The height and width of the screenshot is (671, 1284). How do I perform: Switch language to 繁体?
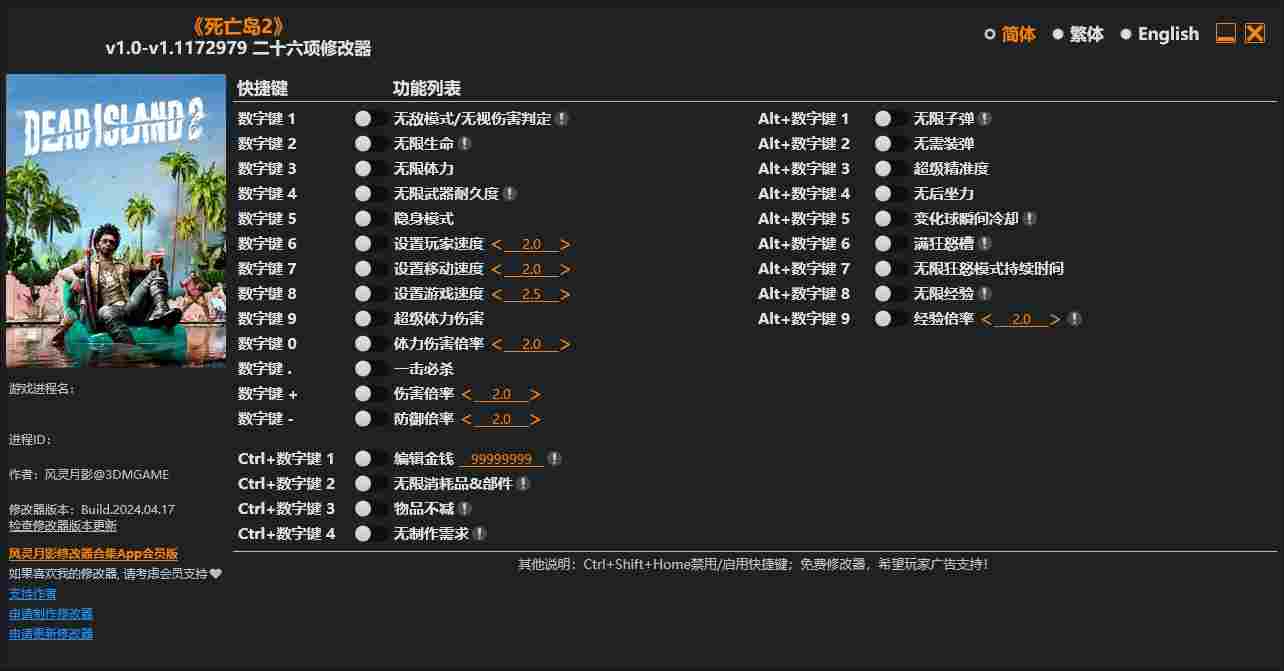pyautogui.click(x=1078, y=34)
